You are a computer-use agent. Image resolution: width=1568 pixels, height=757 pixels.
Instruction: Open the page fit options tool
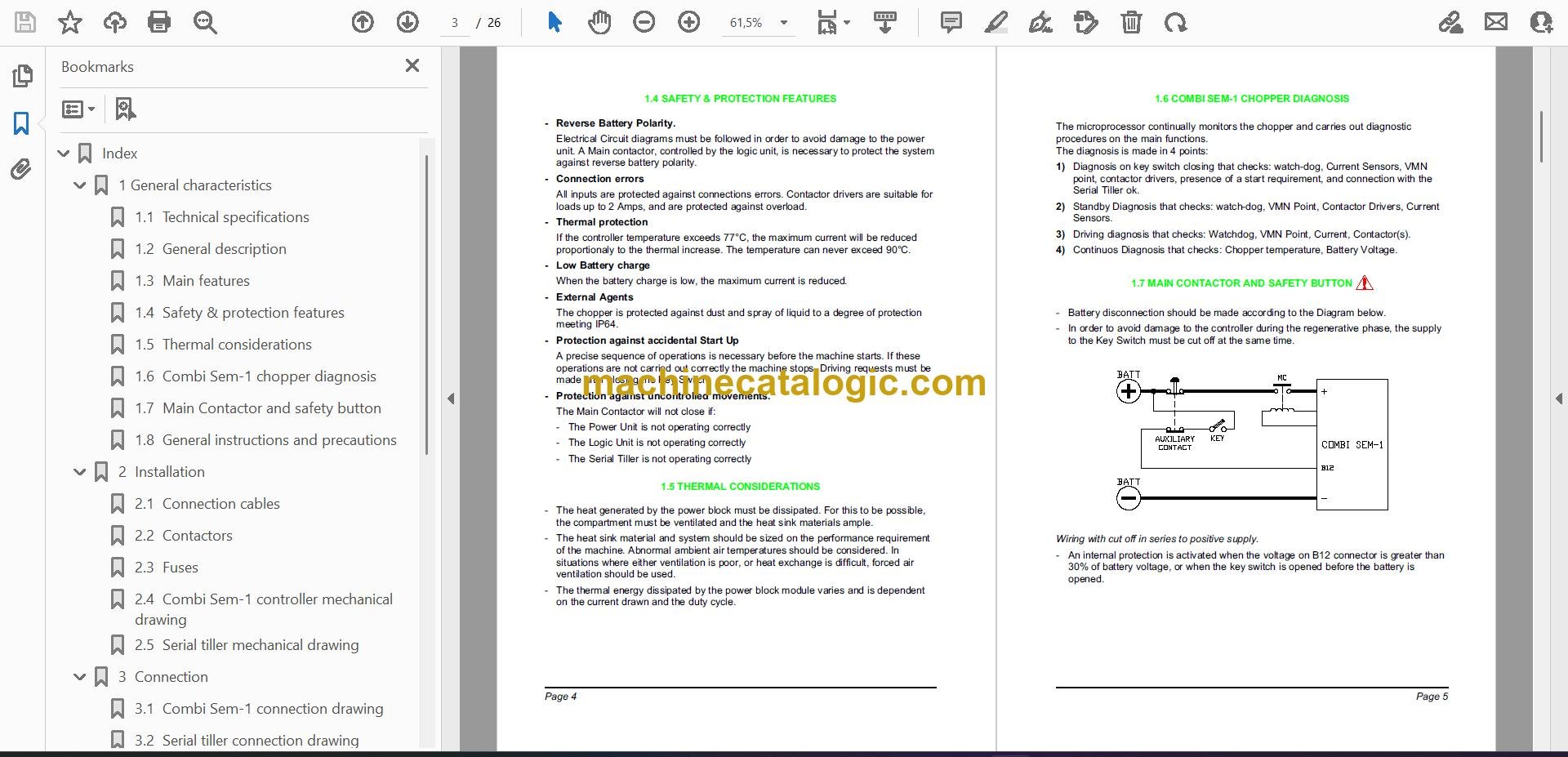coord(833,22)
